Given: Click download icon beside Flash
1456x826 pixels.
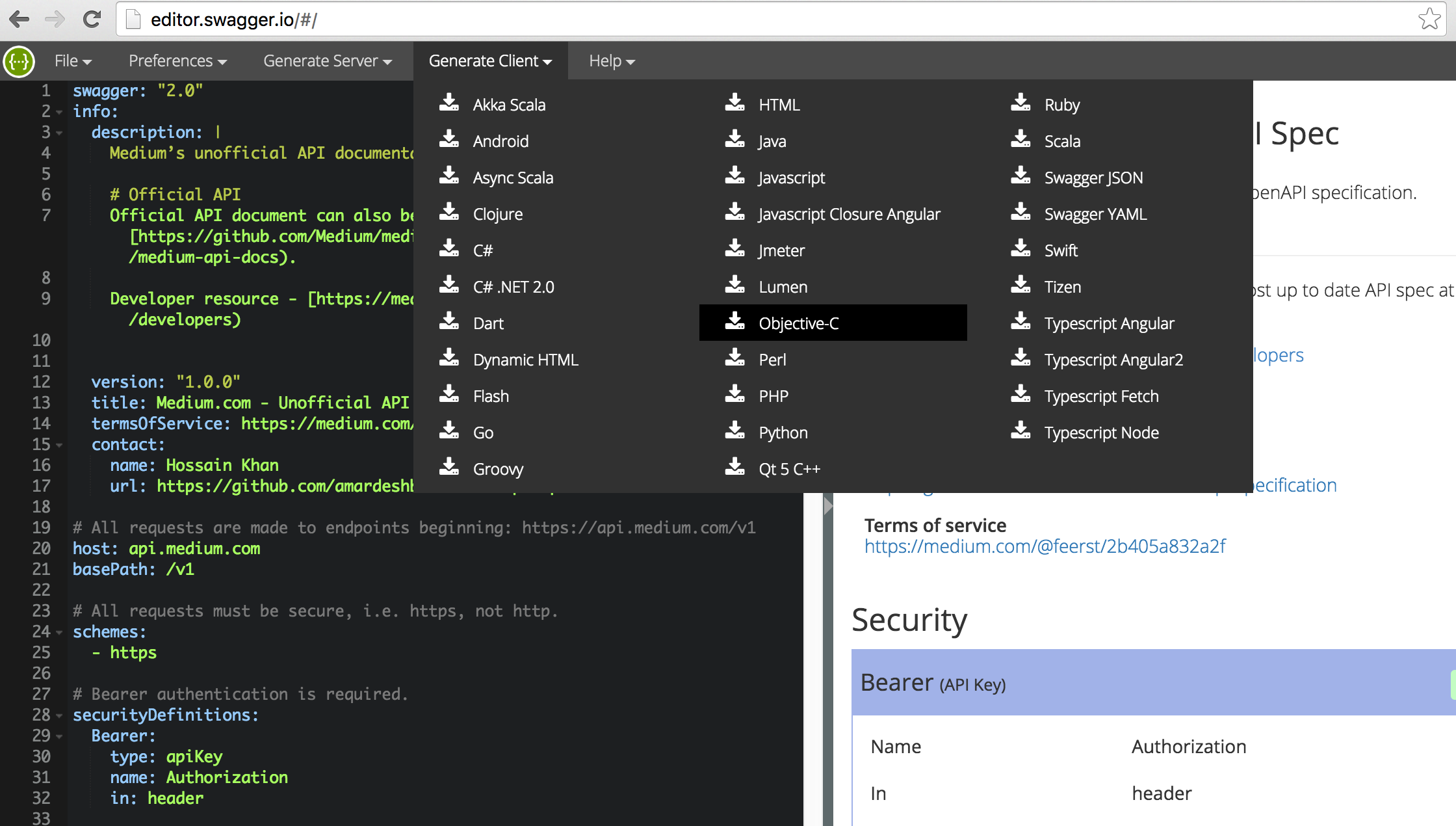Looking at the screenshot, I should point(449,393).
